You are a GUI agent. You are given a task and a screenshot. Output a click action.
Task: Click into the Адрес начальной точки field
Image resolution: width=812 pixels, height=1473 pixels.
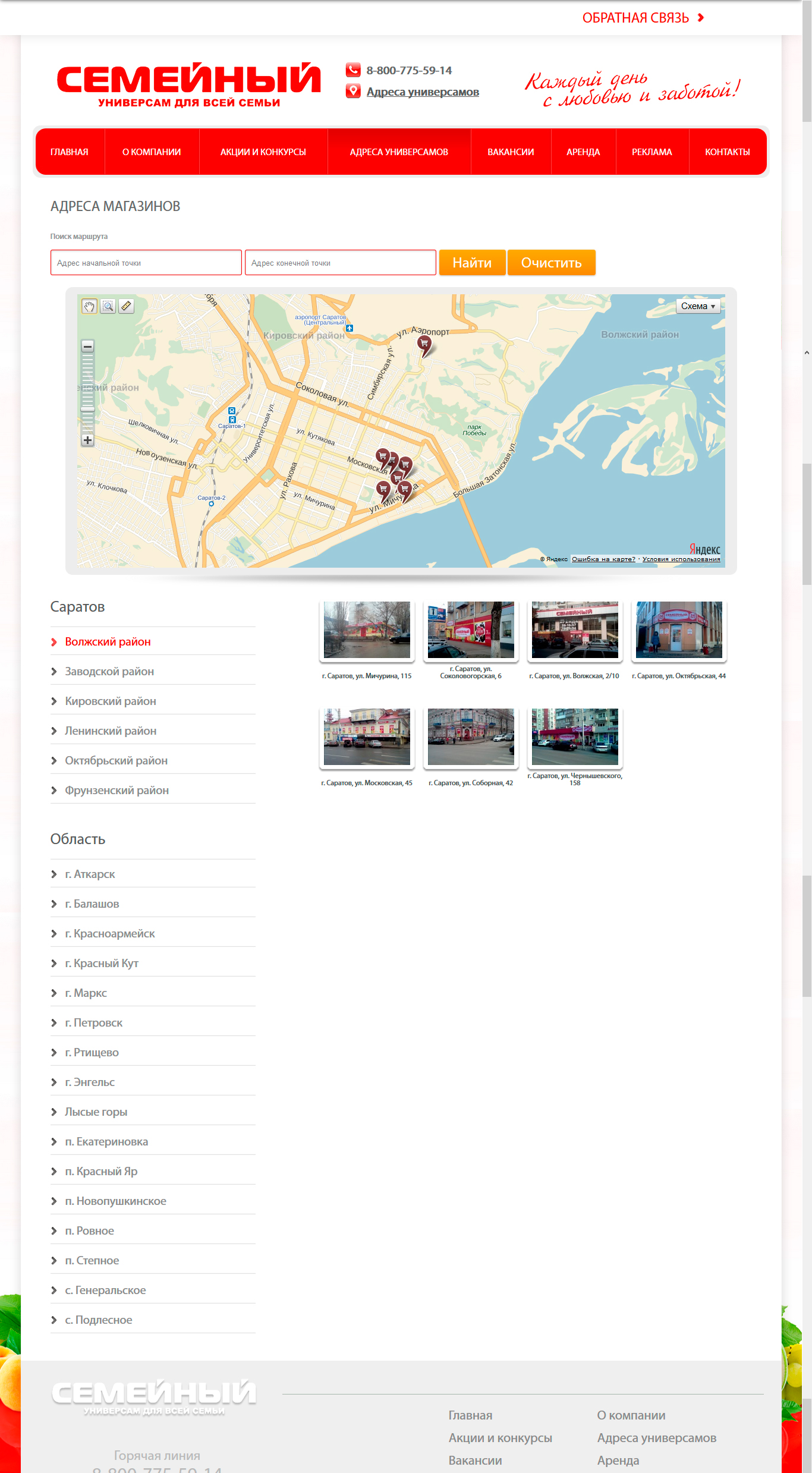click(x=146, y=263)
